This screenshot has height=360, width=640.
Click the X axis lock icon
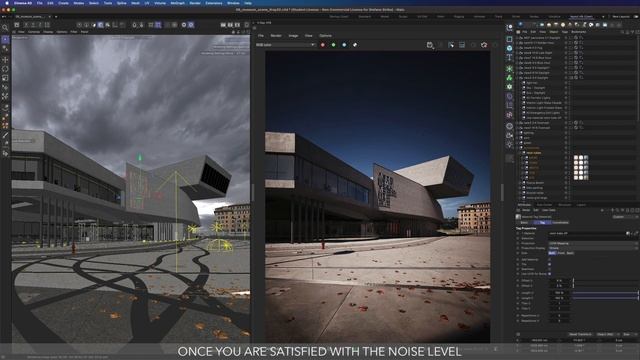(26, 25)
